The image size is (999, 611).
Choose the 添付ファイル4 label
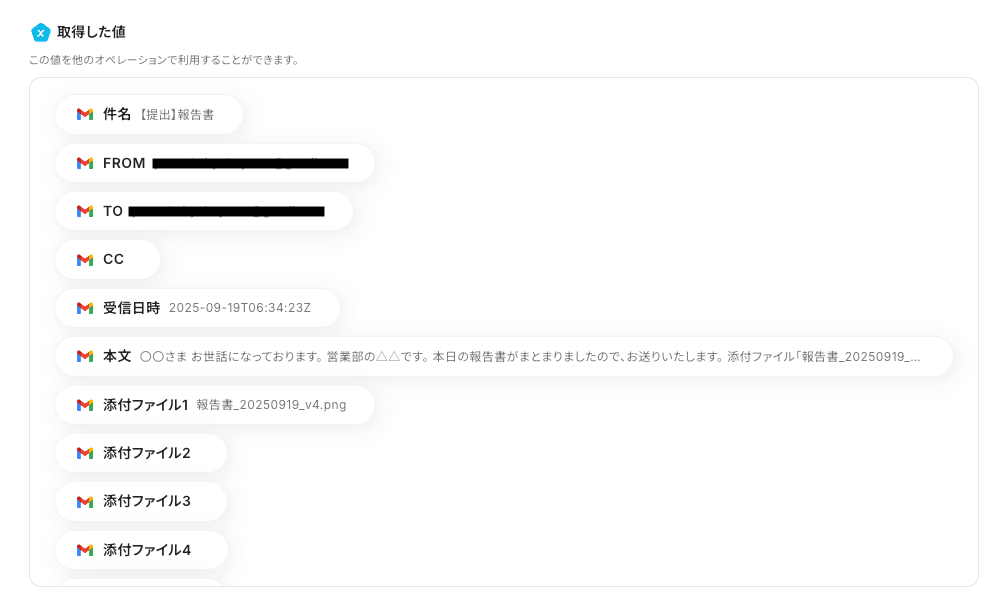[x=147, y=550]
